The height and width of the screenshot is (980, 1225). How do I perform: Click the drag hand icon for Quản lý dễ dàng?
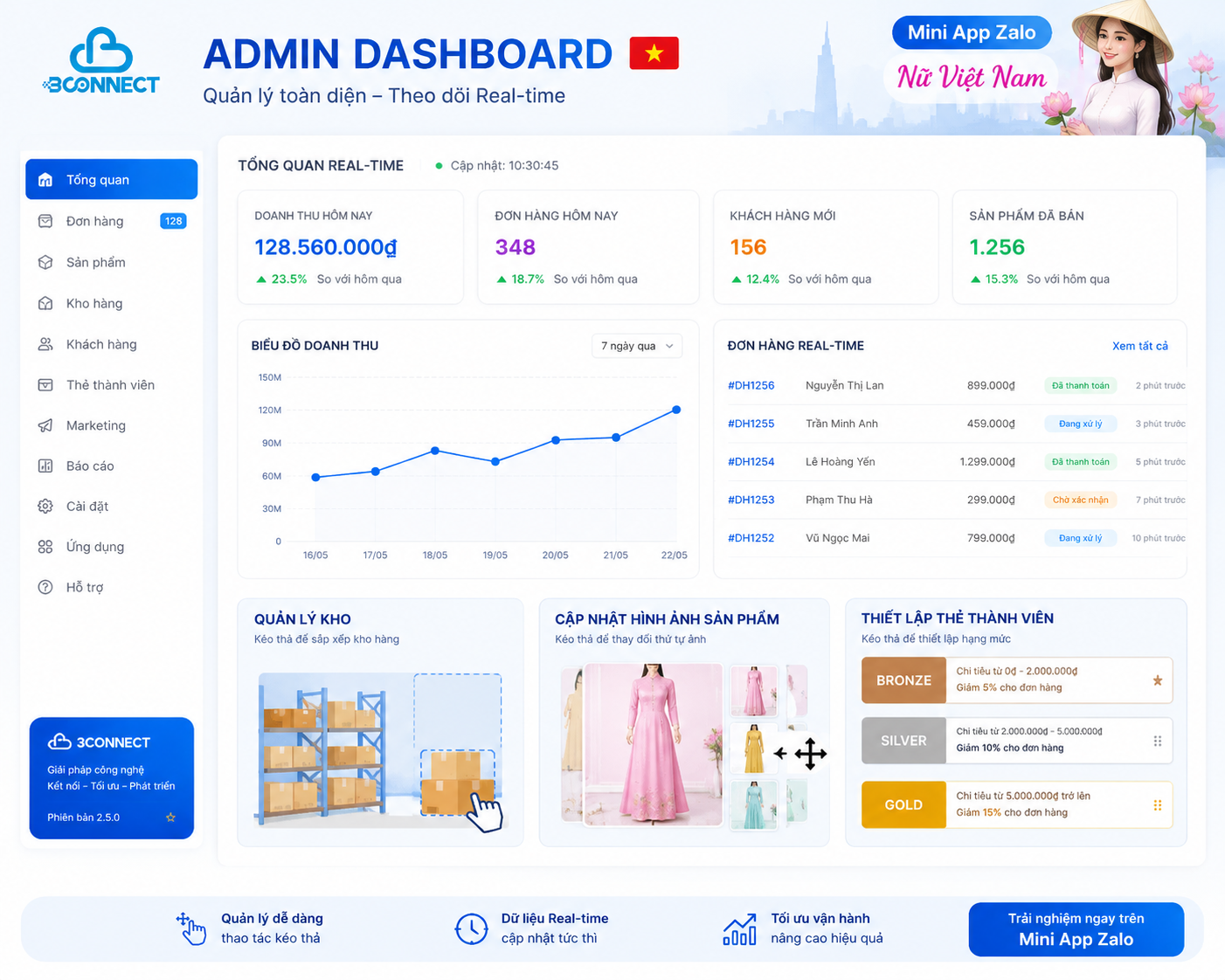tap(191, 928)
